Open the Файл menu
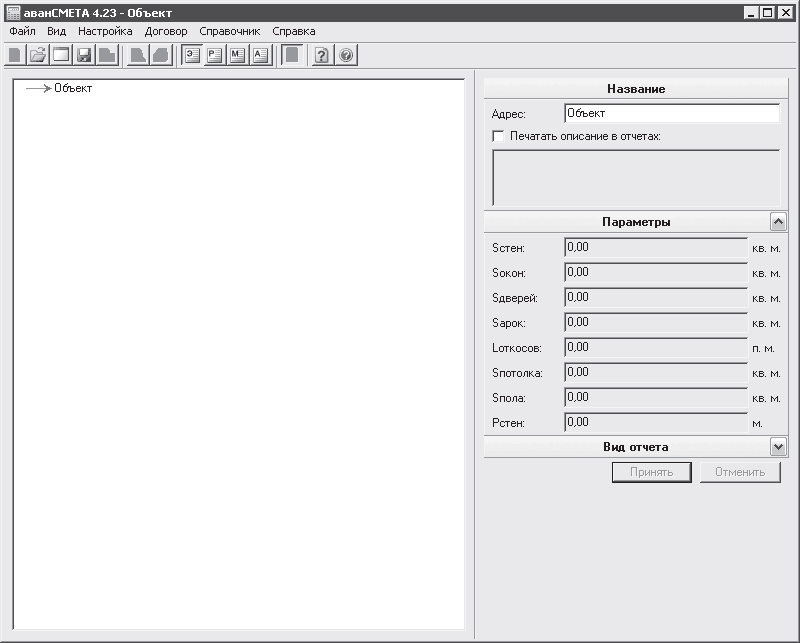The height and width of the screenshot is (643, 800). 22,31
